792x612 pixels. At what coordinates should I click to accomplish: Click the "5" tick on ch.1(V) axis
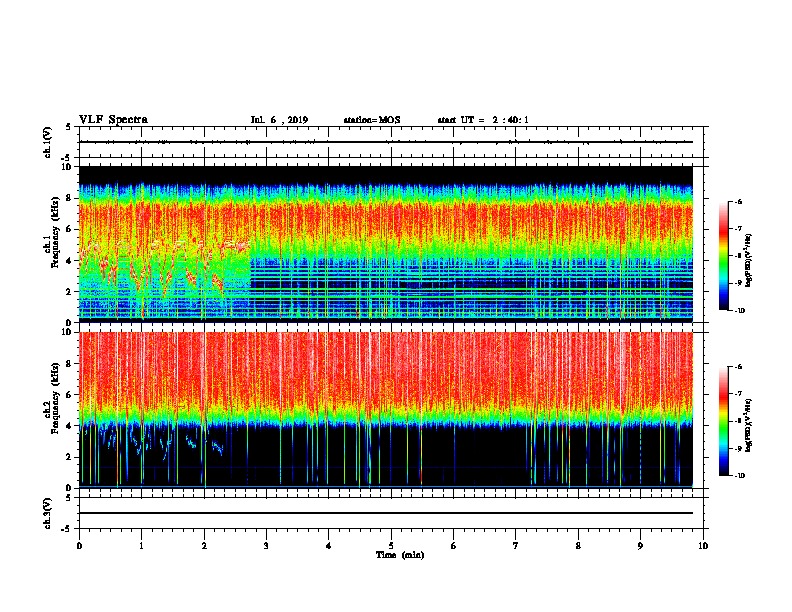click(68, 127)
